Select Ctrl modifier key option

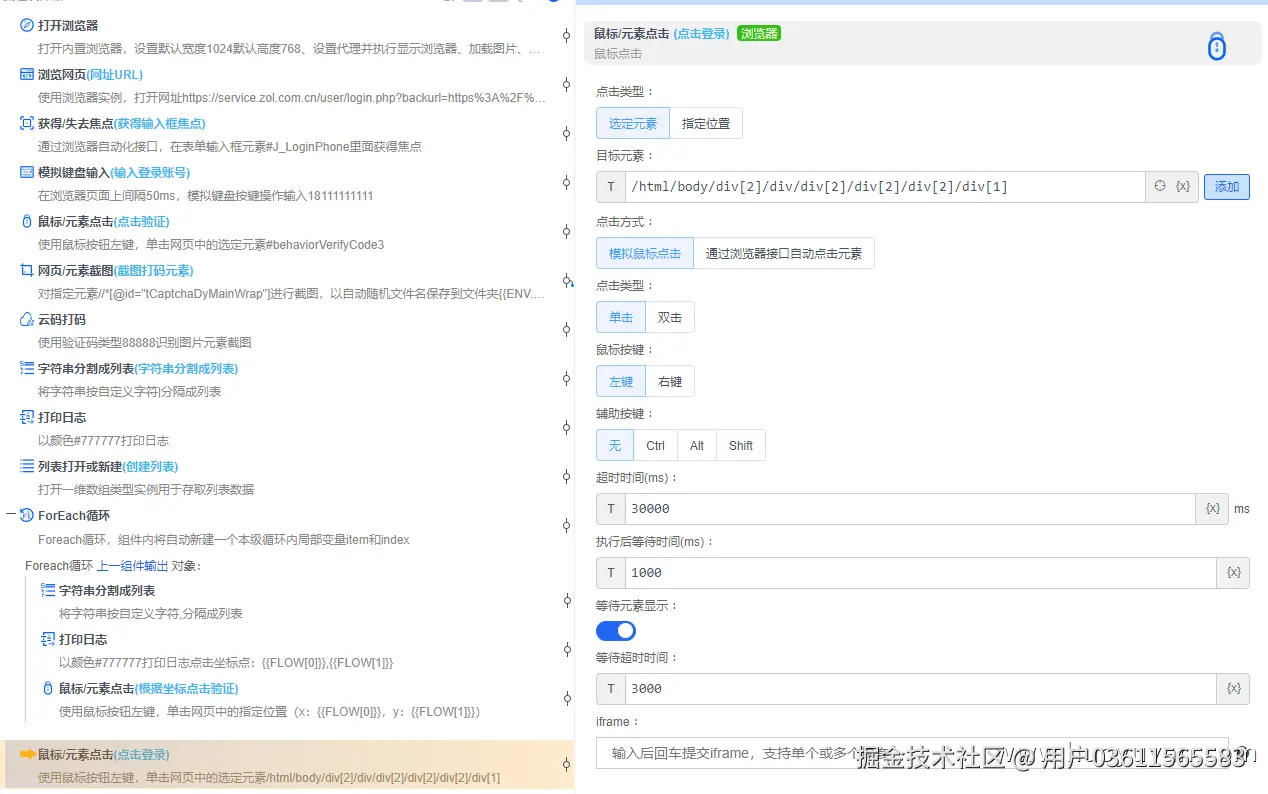pos(656,445)
